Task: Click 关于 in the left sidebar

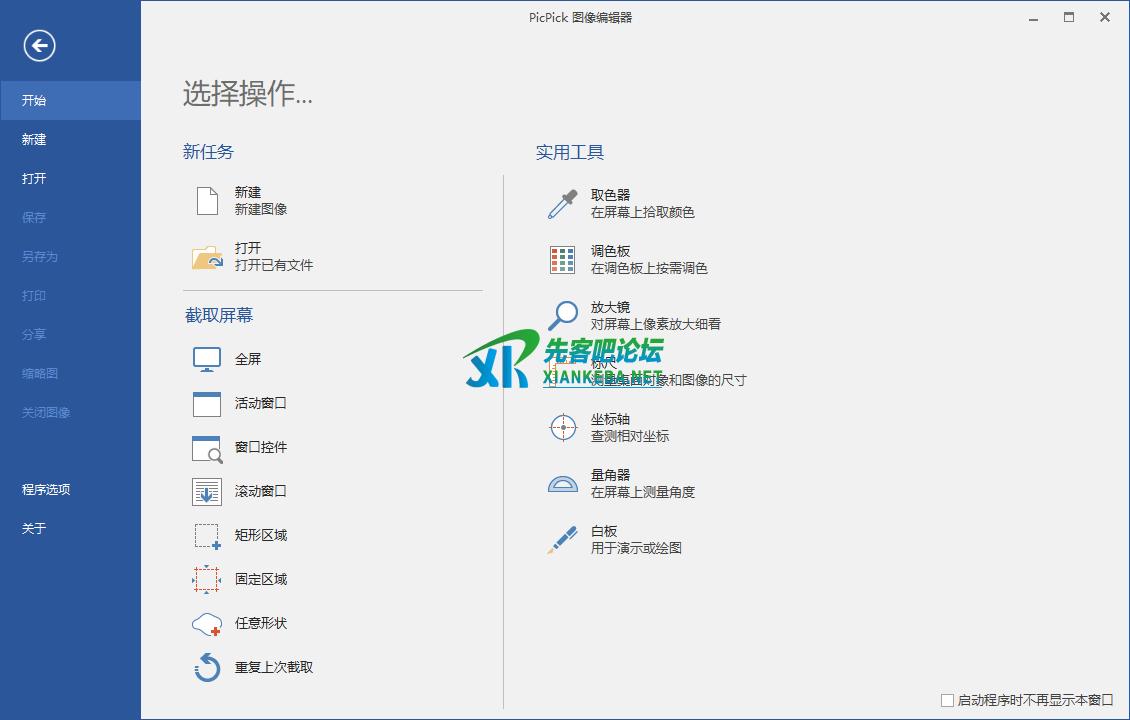Action: (x=34, y=529)
